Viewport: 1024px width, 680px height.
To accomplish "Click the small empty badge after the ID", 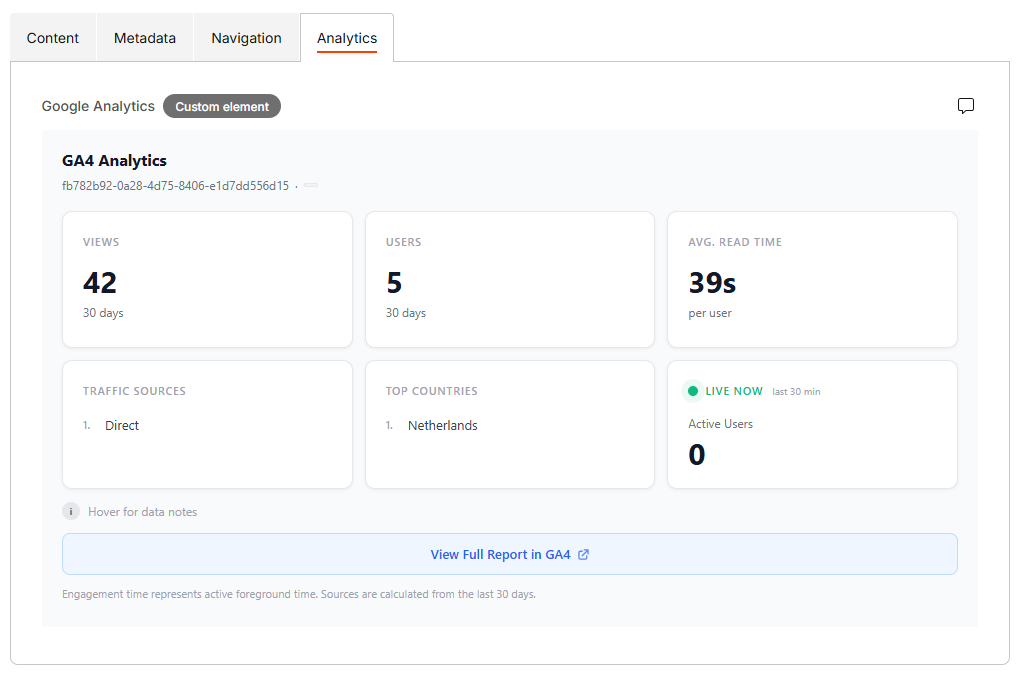I will pyautogui.click(x=311, y=186).
